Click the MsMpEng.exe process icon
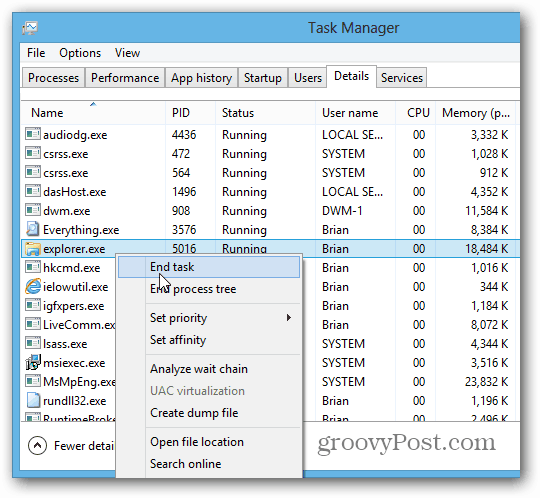This screenshot has width=540, height=498. [33, 381]
